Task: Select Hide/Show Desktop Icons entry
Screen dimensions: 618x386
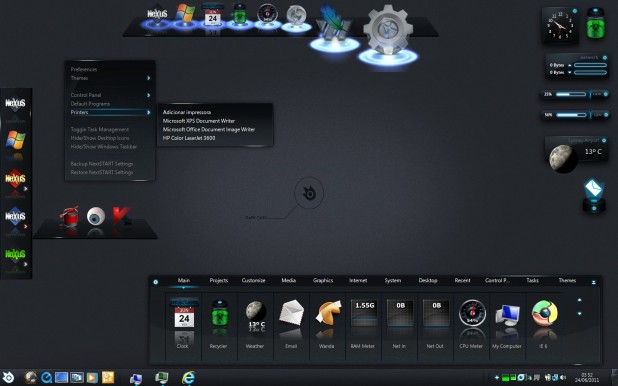Action: click(100, 138)
